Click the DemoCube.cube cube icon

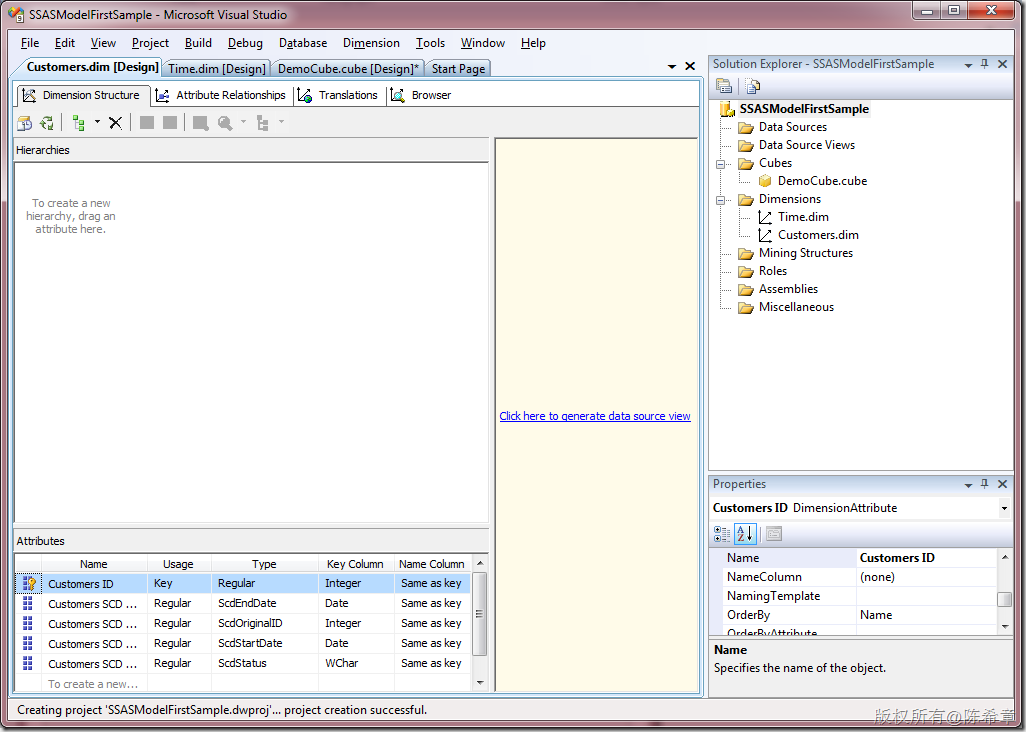(765, 181)
